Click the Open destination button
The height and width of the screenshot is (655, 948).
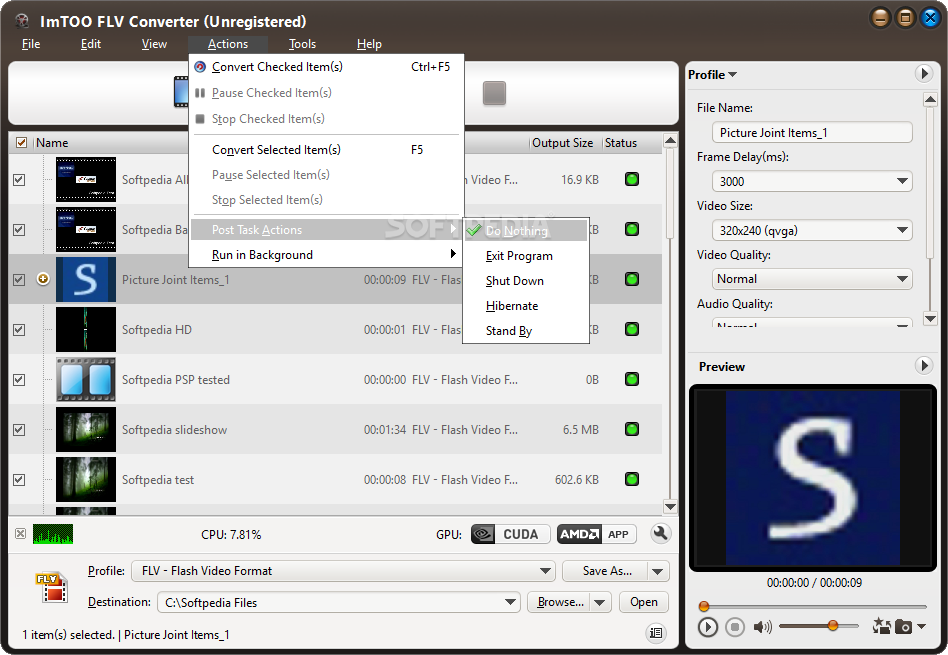click(x=643, y=602)
